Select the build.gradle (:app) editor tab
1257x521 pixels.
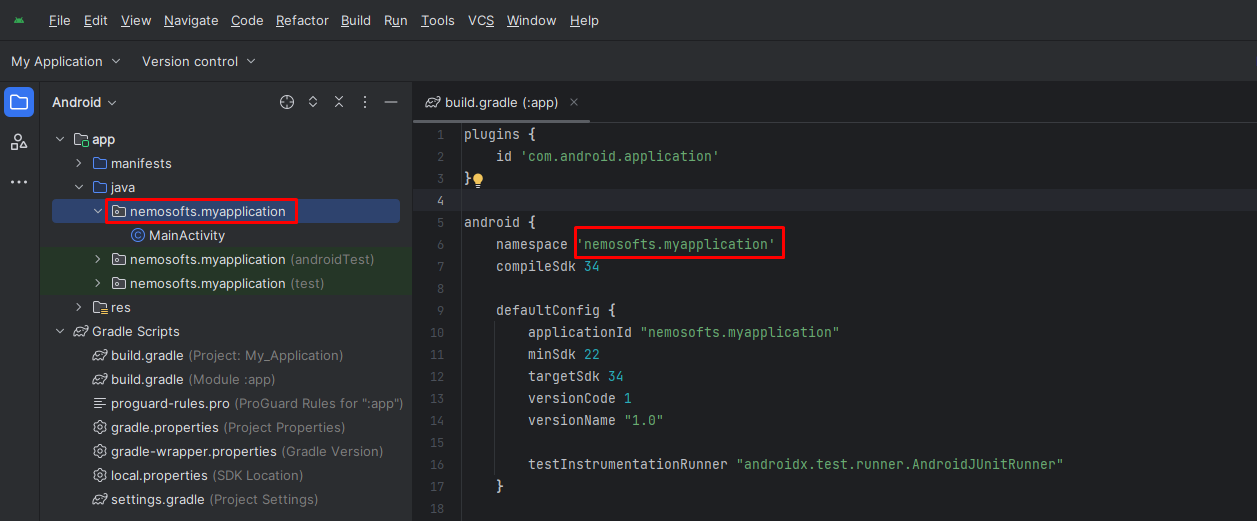coord(501,102)
